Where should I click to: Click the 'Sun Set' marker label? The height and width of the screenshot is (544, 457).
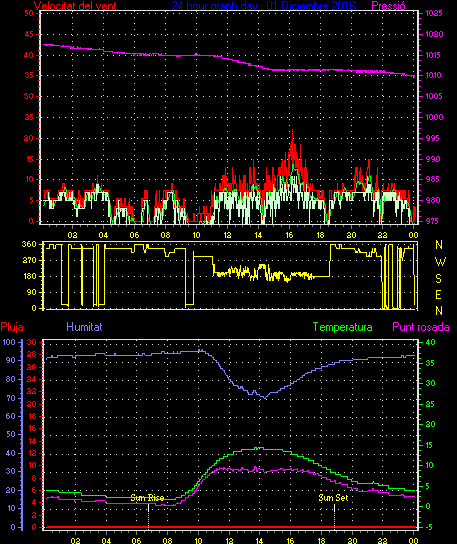point(333,498)
